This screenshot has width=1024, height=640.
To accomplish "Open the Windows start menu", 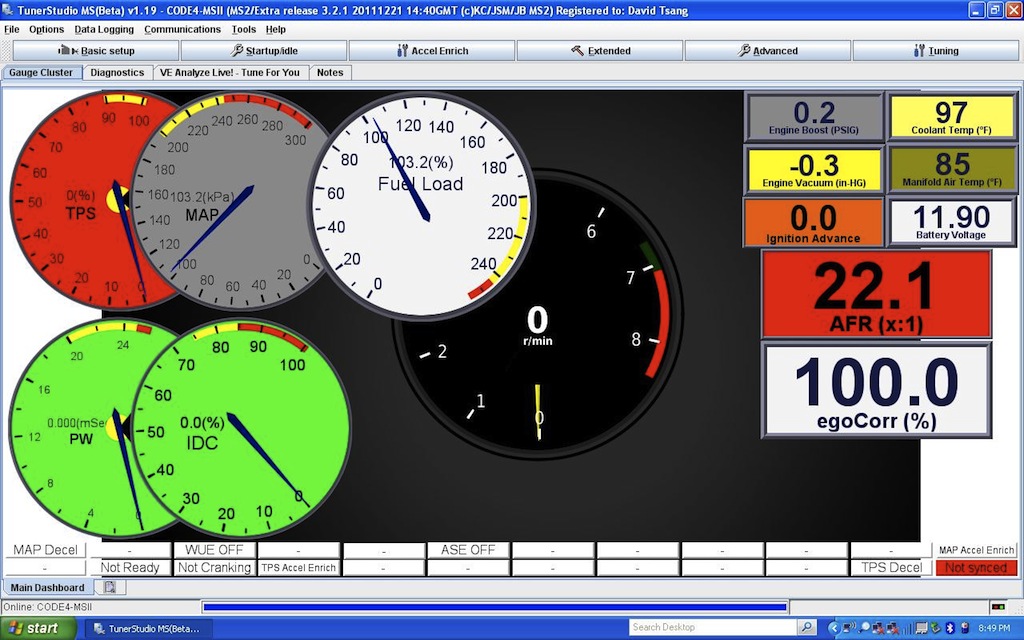I will pos(37,628).
